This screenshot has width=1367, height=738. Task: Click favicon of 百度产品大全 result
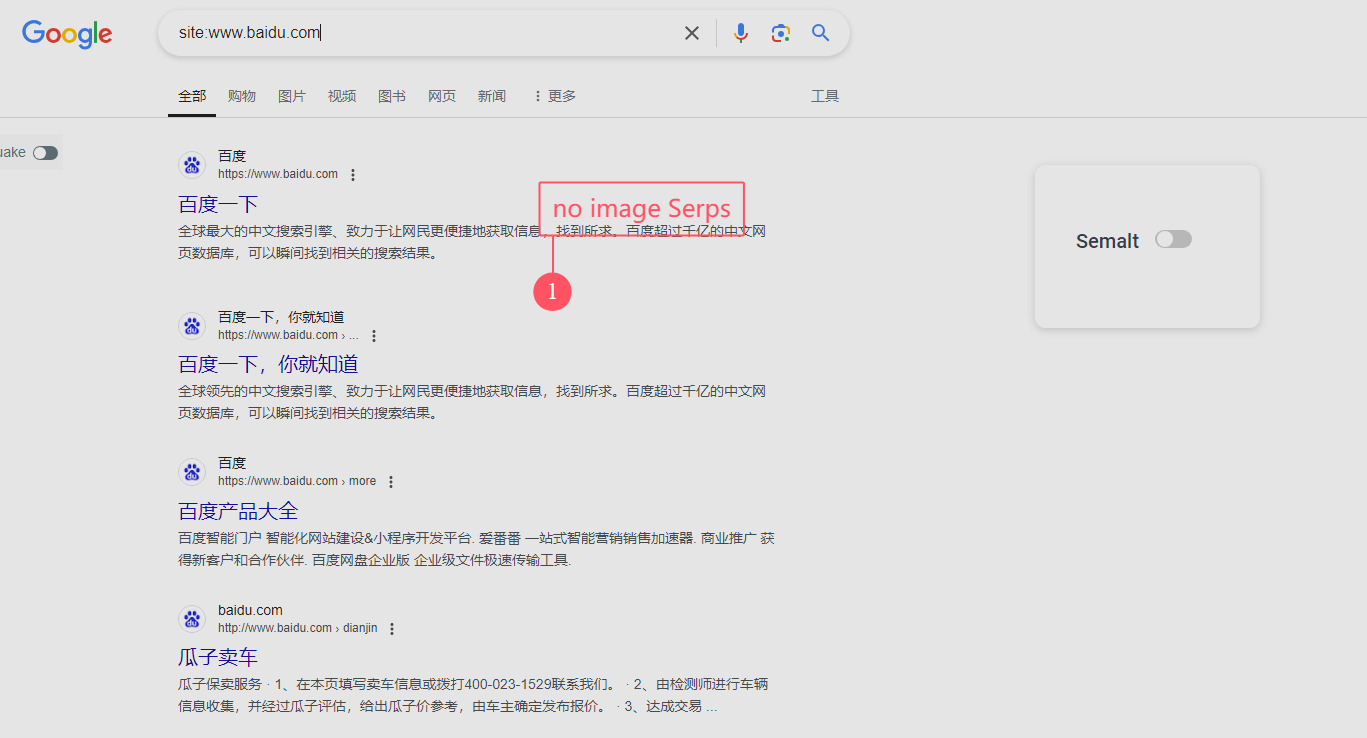tap(192, 472)
